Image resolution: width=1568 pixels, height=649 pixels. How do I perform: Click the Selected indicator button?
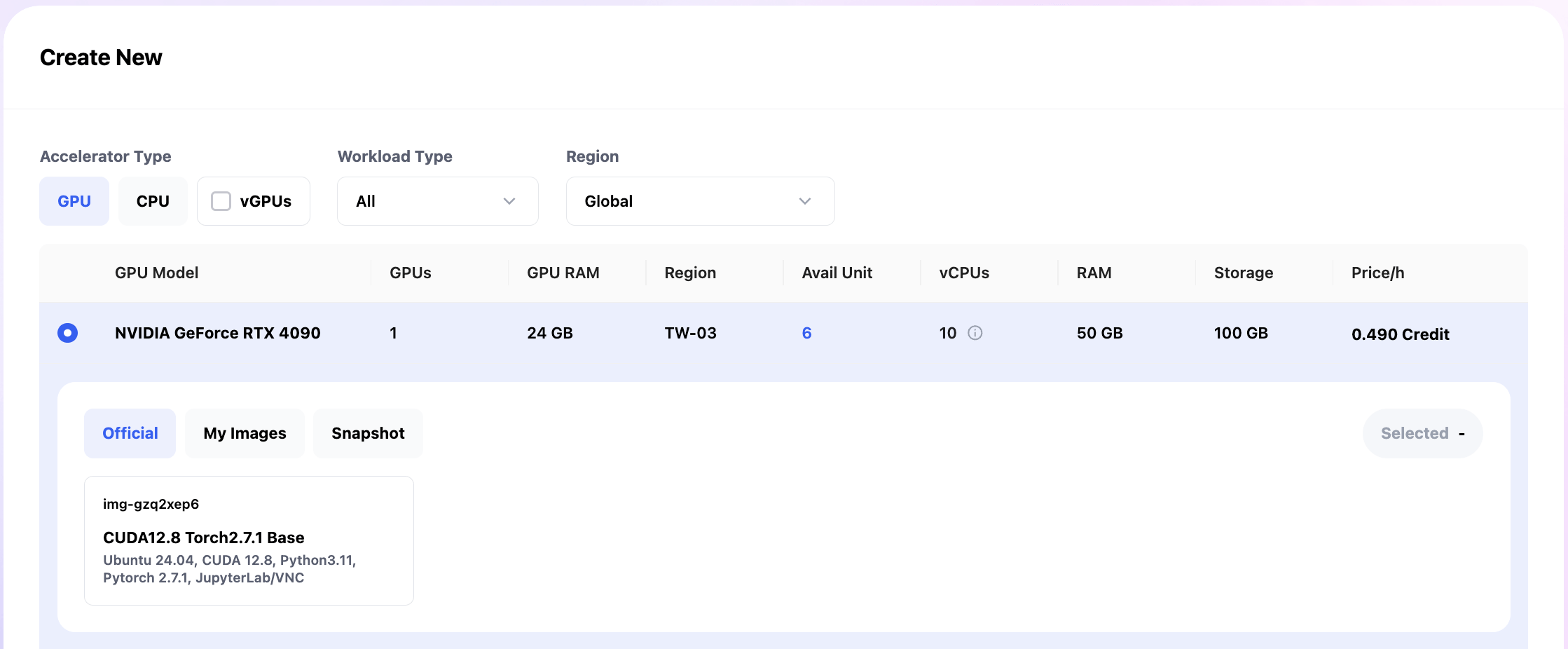coord(1422,433)
